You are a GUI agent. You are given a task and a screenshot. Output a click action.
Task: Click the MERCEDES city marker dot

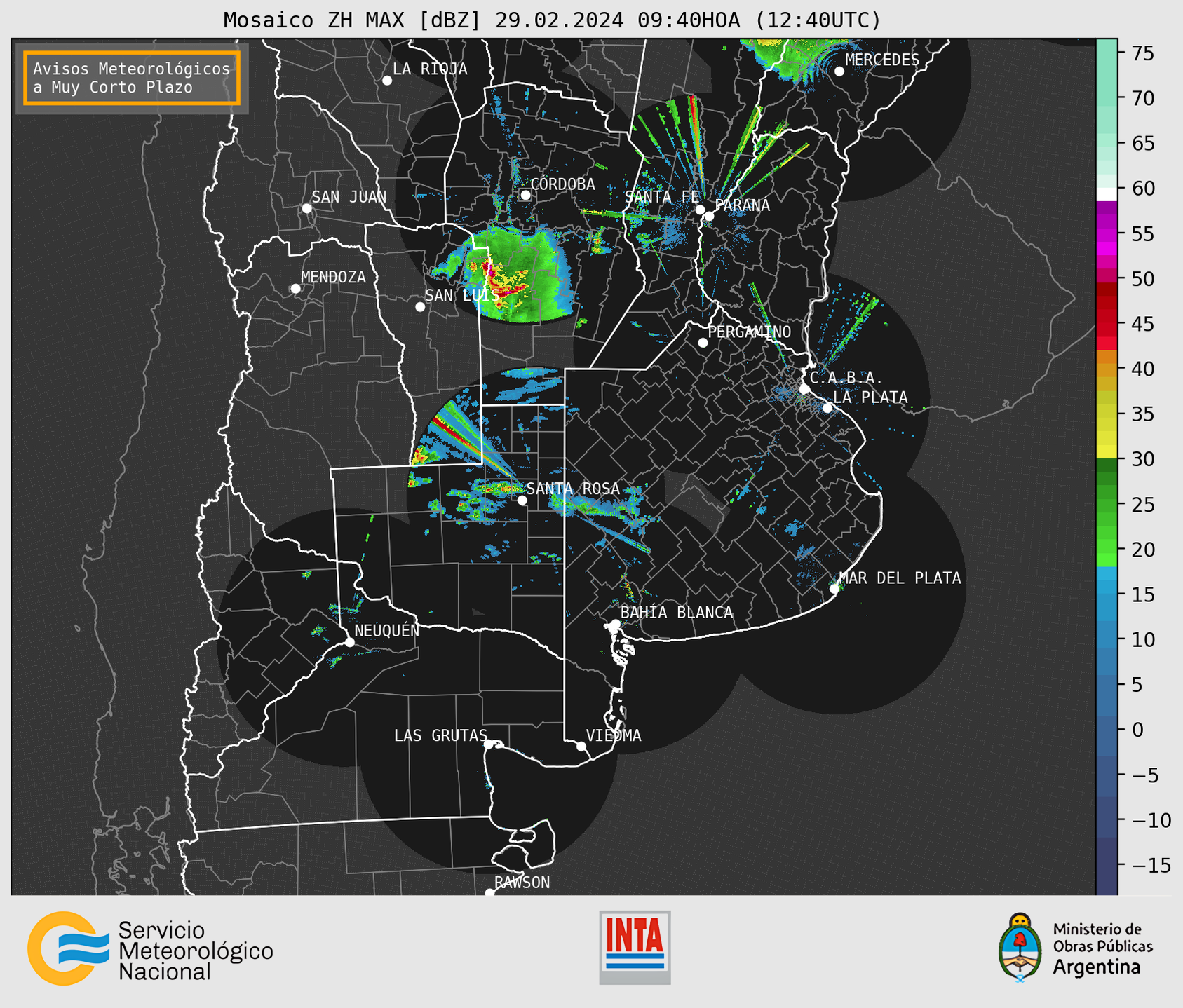coord(839,71)
